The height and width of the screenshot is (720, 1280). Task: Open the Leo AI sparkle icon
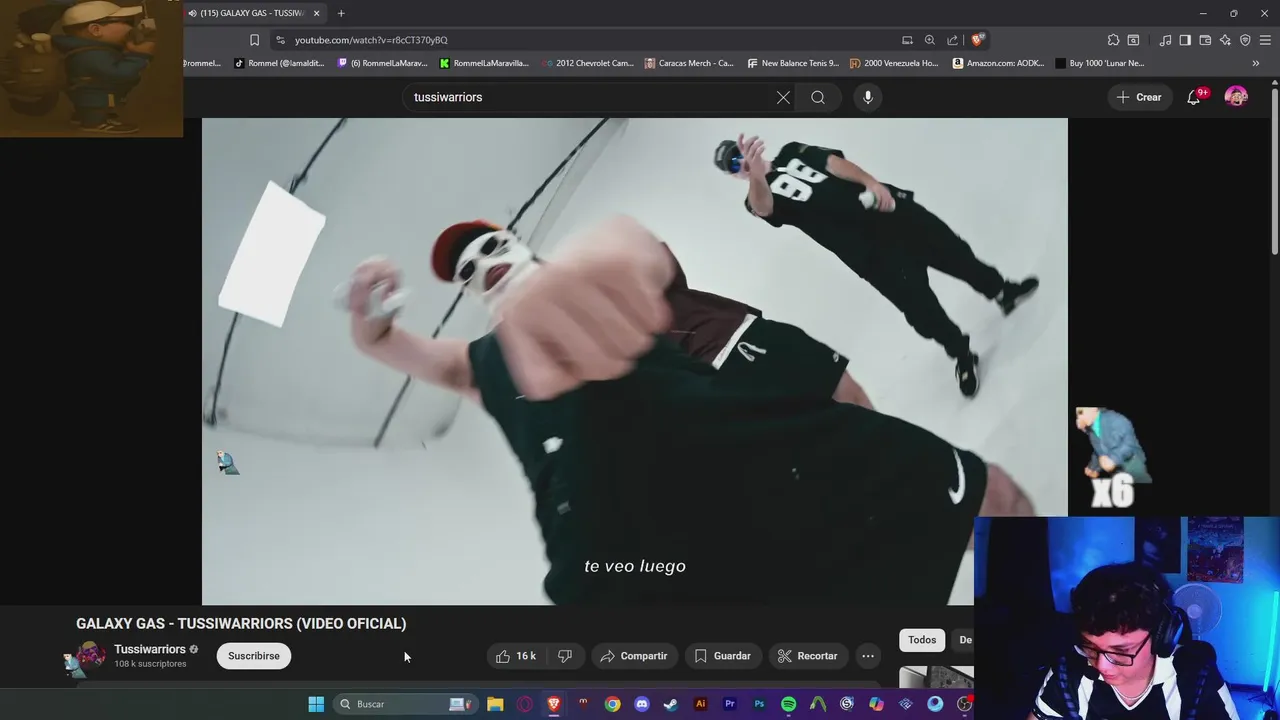(1225, 40)
